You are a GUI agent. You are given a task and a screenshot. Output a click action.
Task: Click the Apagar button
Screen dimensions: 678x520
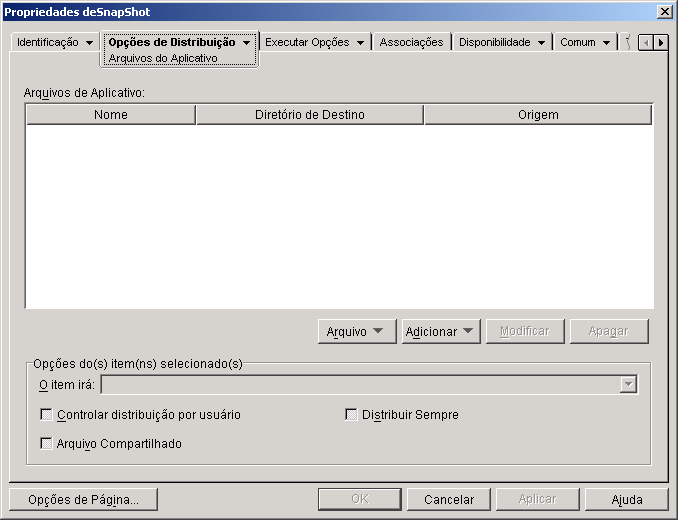609,332
